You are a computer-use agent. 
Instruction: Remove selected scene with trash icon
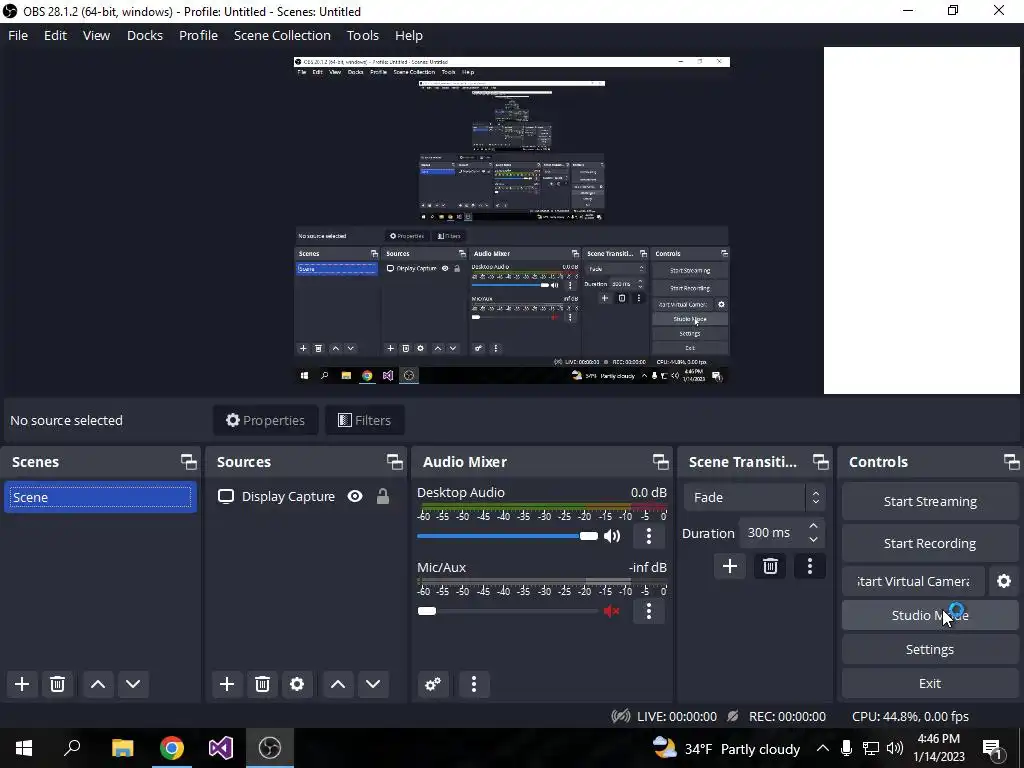[x=57, y=684]
